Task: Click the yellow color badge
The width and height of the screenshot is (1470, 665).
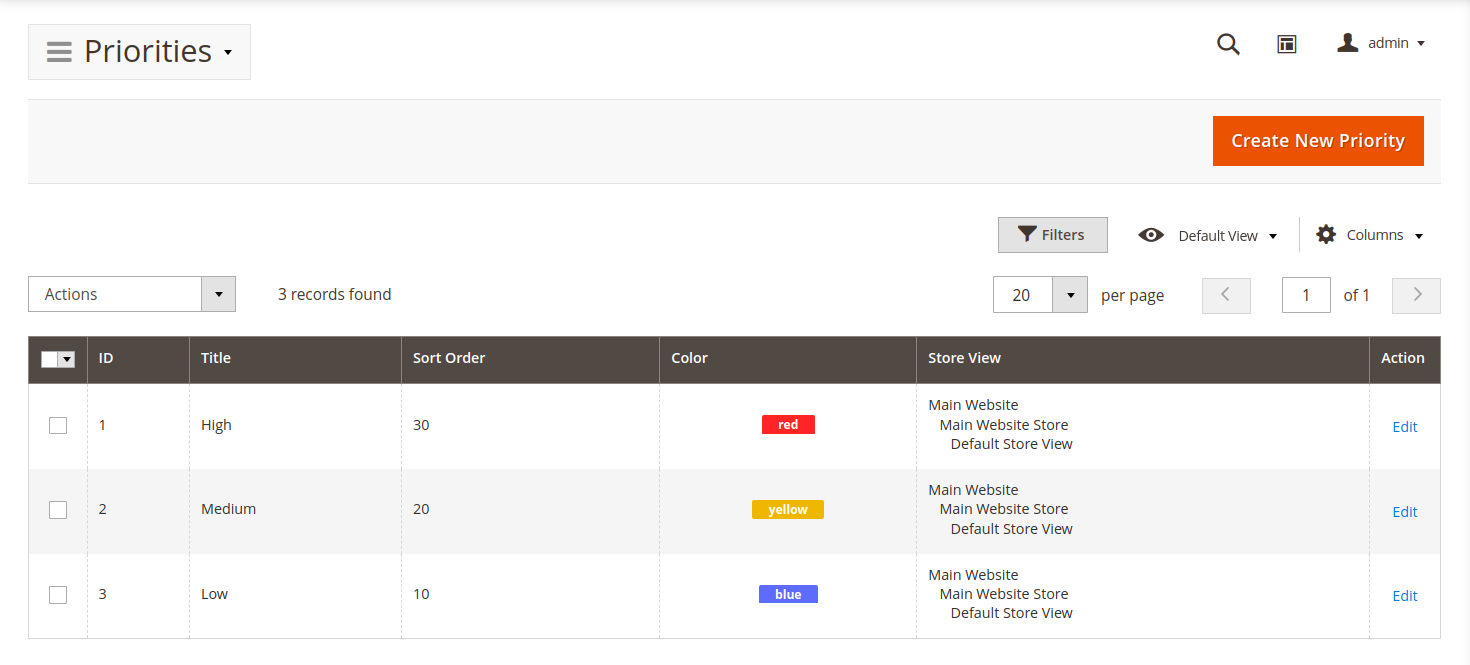Action: (x=787, y=510)
